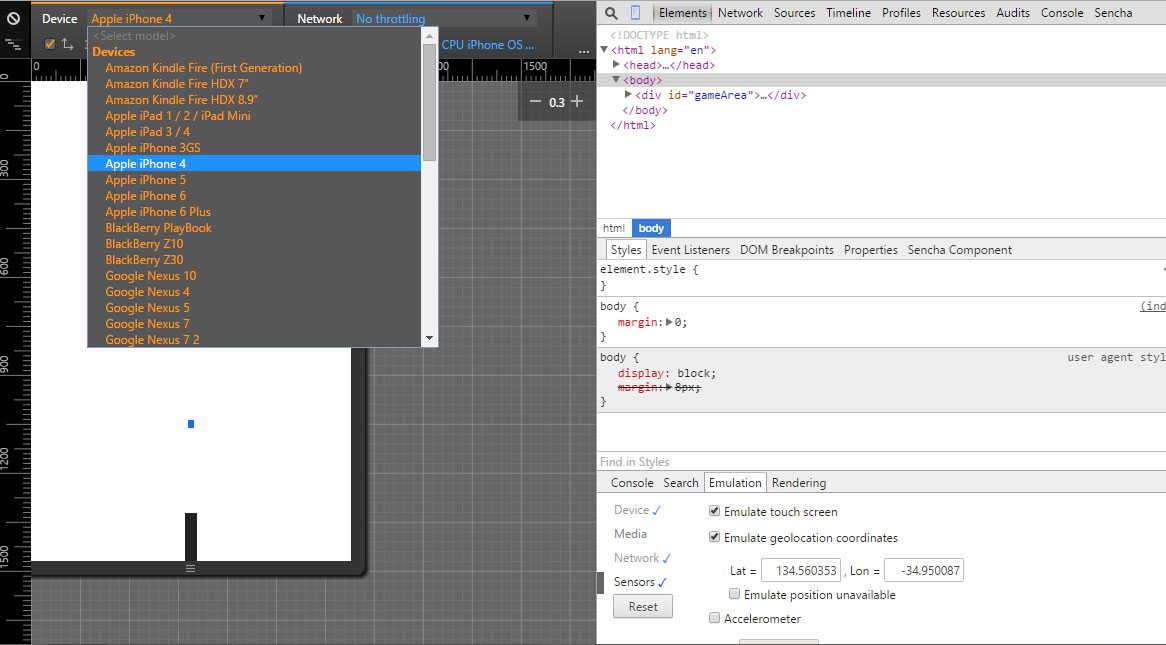Open the Event Listeners sidebar tab
The height and width of the screenshot is (645, 1166).
click(x=691, y=250)
